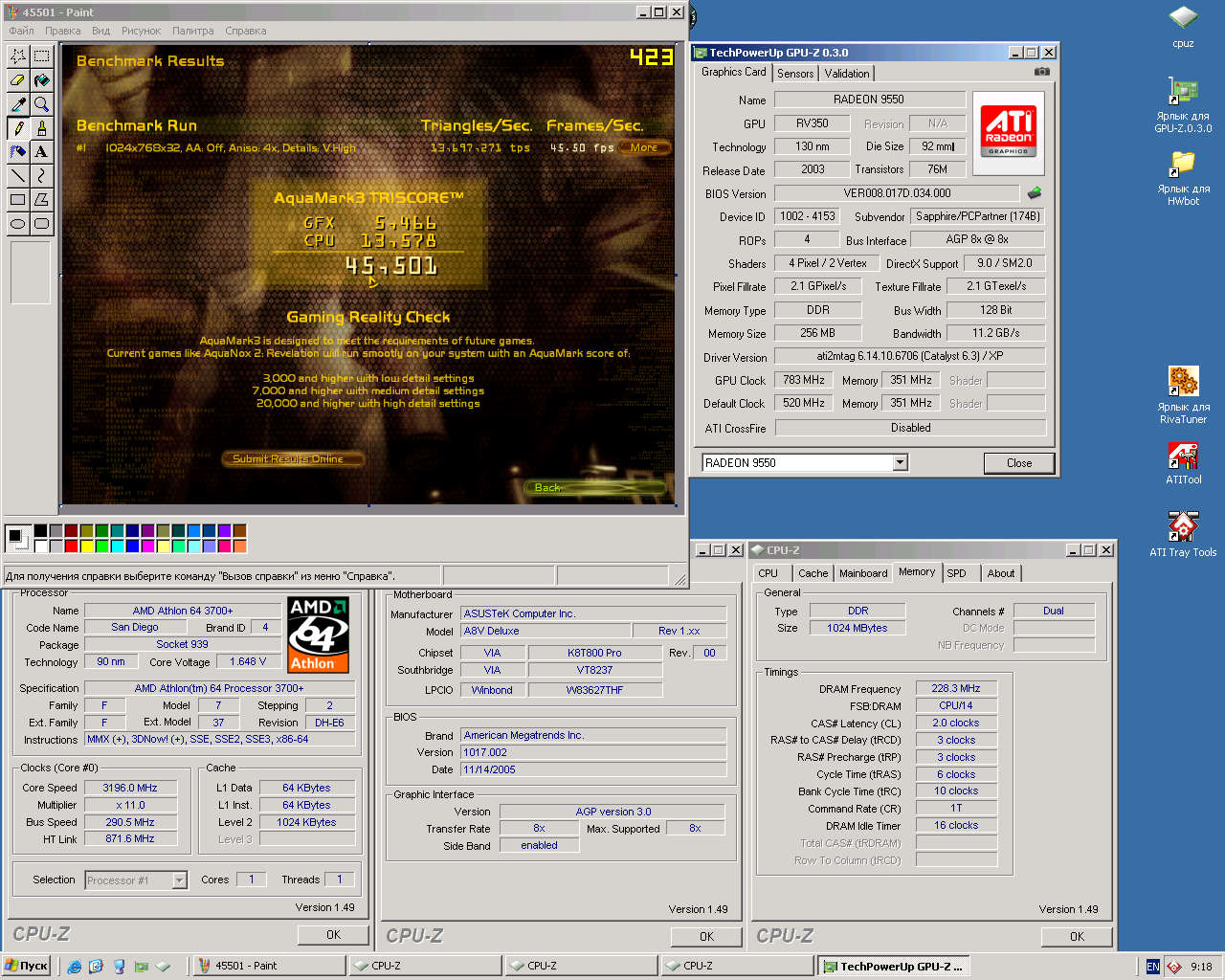
Task: Select the Pick Color eyedropper tool
Action: pos(17,104)
